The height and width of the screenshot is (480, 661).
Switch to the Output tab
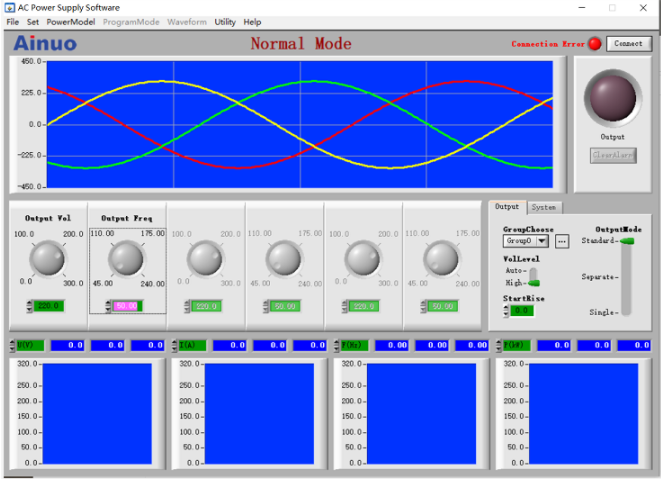click(x=507, y=206)
